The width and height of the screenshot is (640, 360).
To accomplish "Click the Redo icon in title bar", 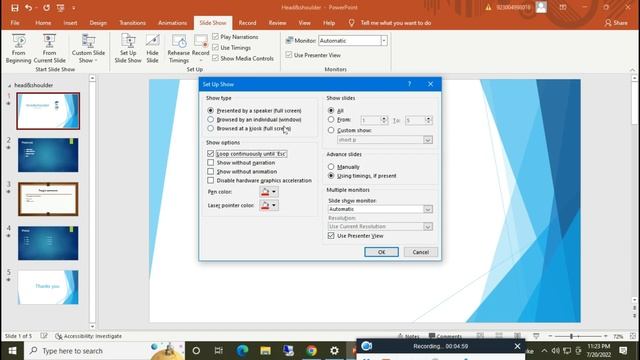I will 46,8.
